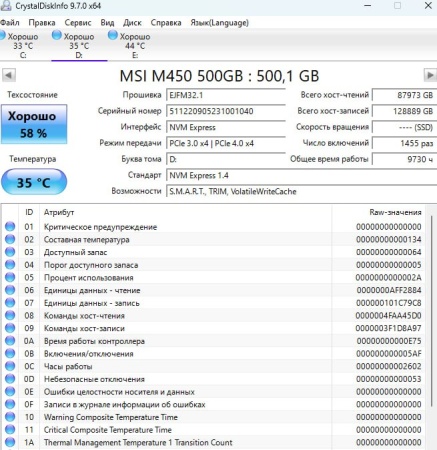This screenshot has width=437, height=450.
Task: Click the status orb for Процент использования
Action: coord(10,277)
